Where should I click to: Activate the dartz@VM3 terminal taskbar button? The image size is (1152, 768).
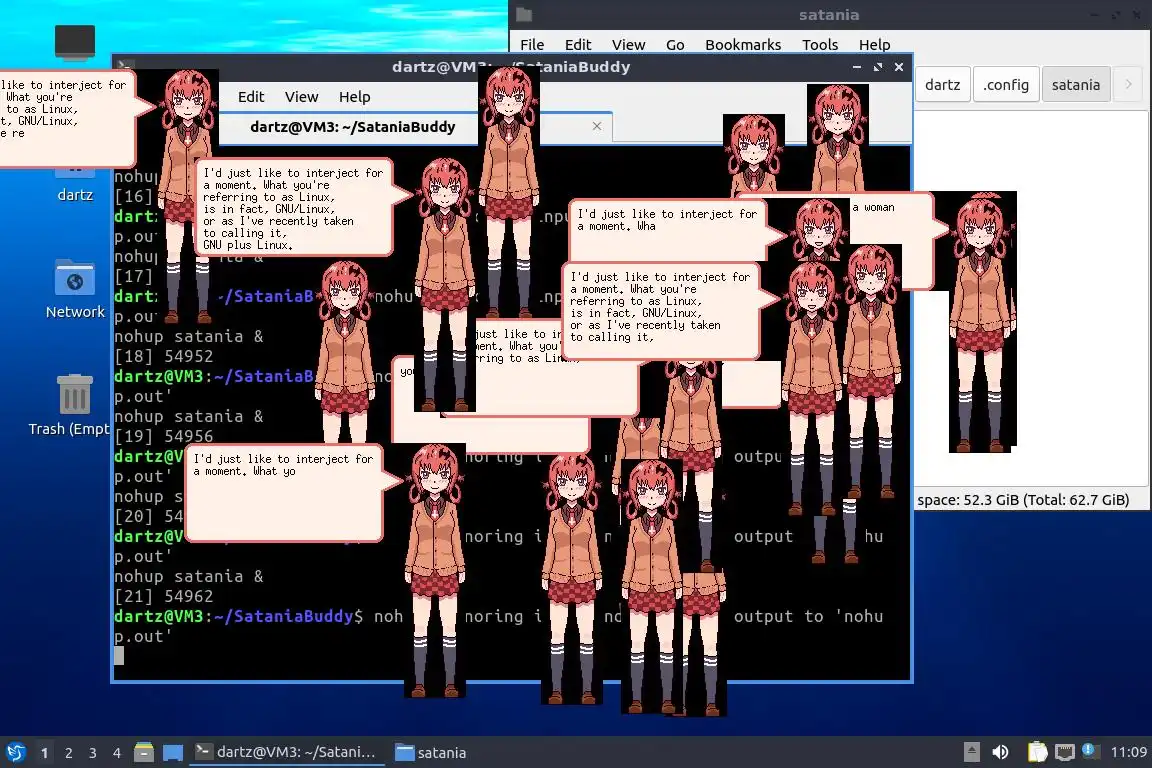tap(286, 752)
